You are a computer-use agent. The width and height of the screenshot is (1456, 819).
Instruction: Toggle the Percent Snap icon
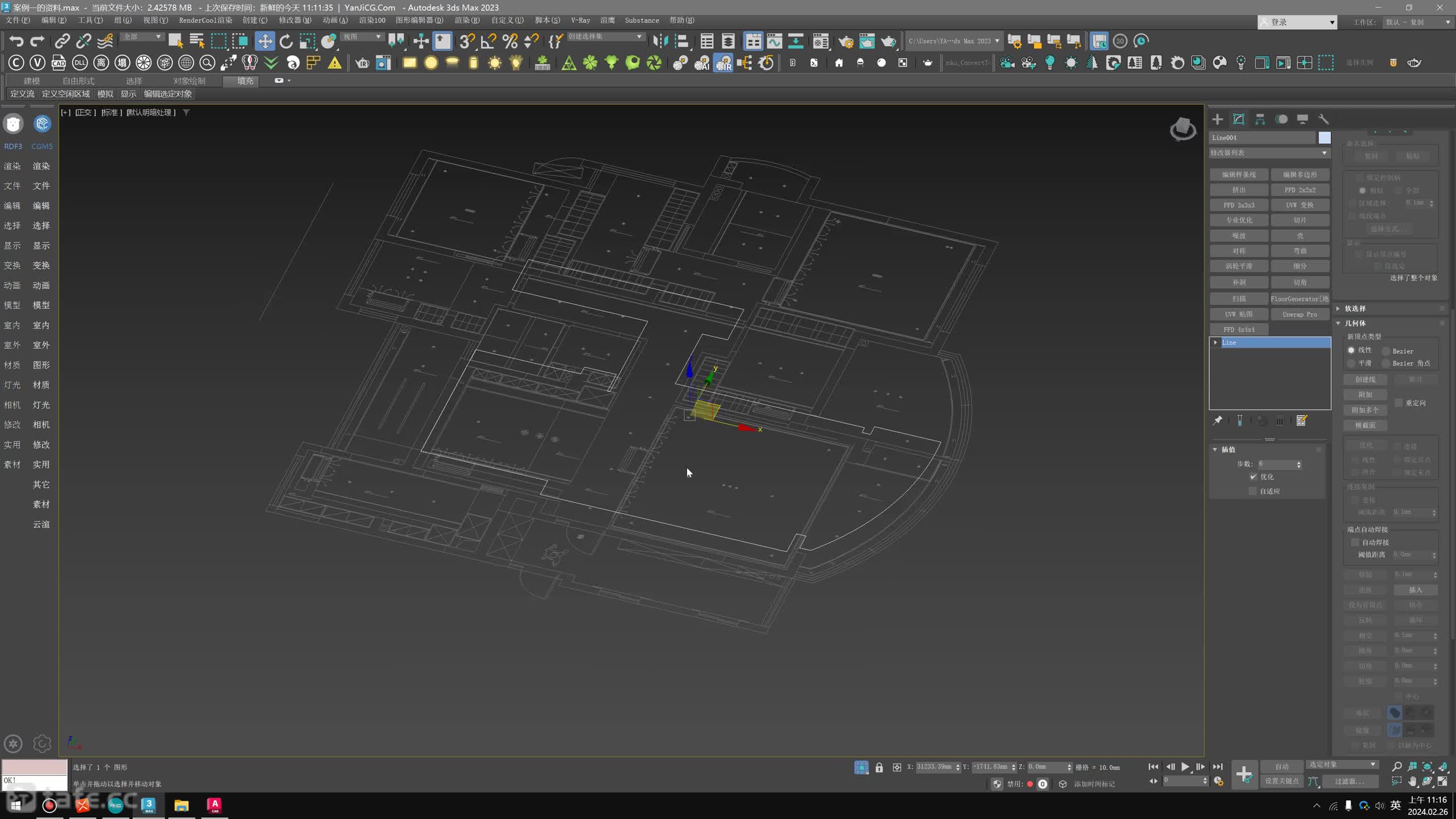[510, 41]
